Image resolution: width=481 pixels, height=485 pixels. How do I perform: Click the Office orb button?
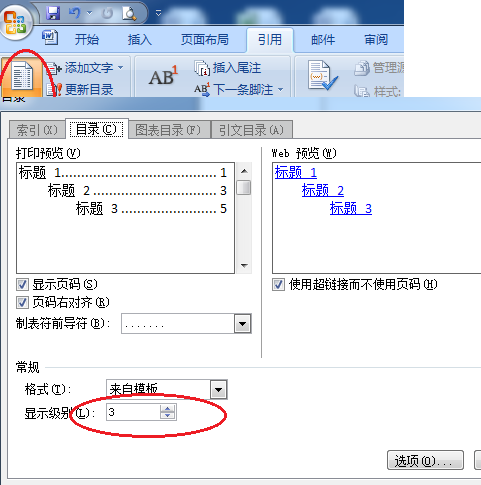pos(16,23)
